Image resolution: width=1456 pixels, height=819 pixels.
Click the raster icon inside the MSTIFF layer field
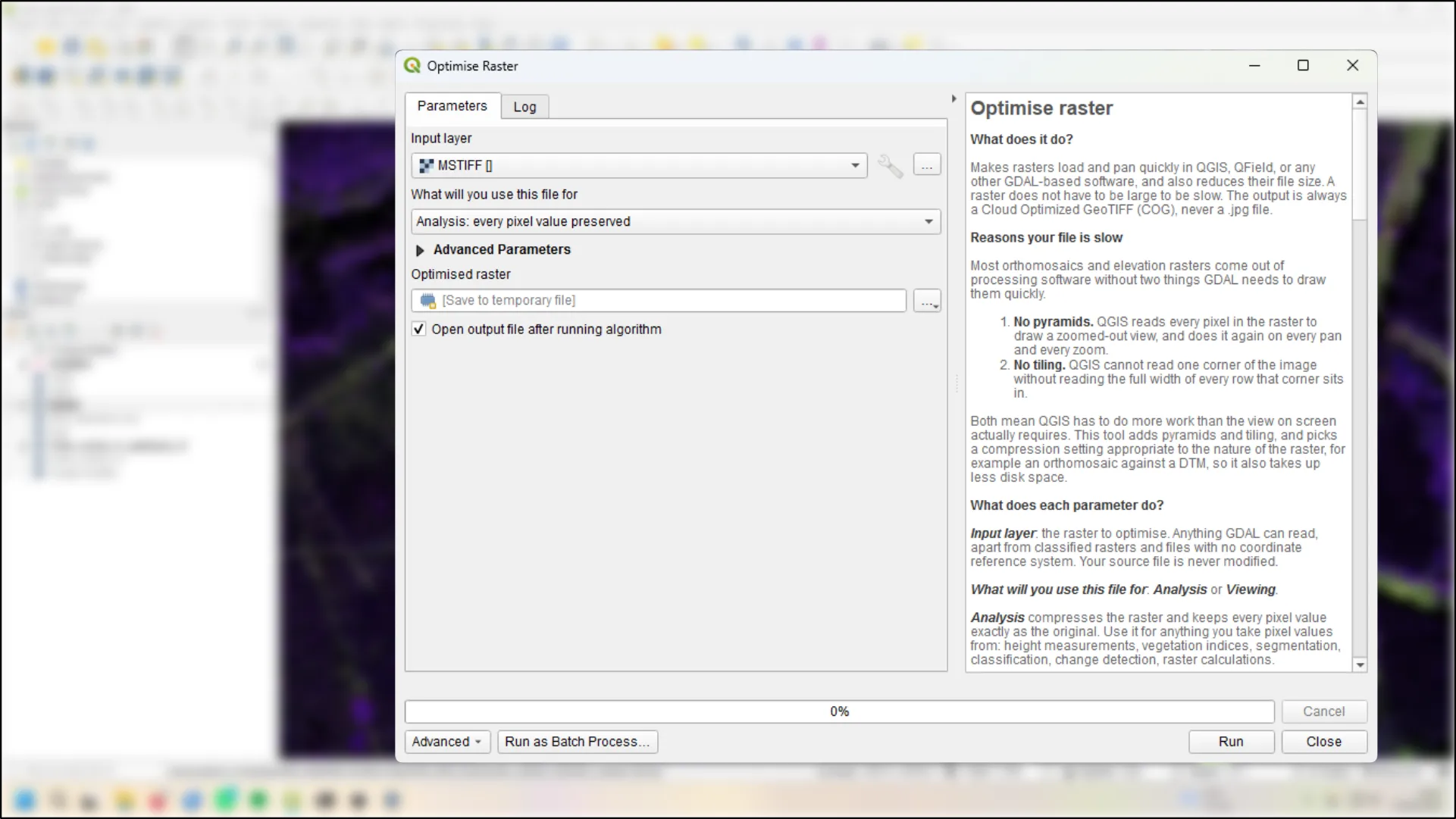[426, 165]
